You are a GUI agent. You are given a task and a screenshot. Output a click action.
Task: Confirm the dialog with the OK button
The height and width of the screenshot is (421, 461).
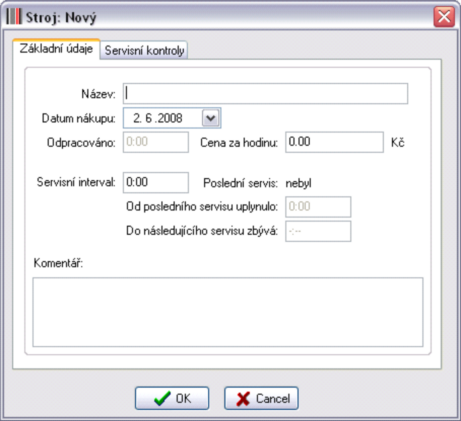[172, 398]
